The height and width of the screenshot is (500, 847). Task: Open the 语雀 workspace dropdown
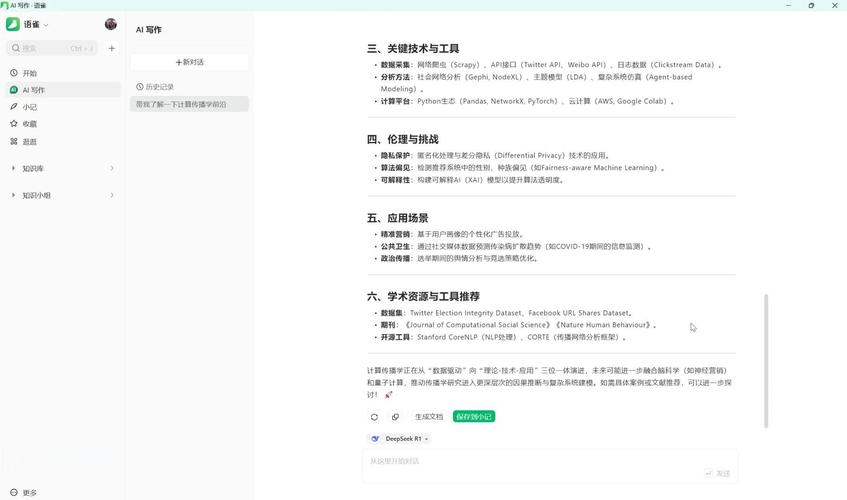(x=36, y=24)
